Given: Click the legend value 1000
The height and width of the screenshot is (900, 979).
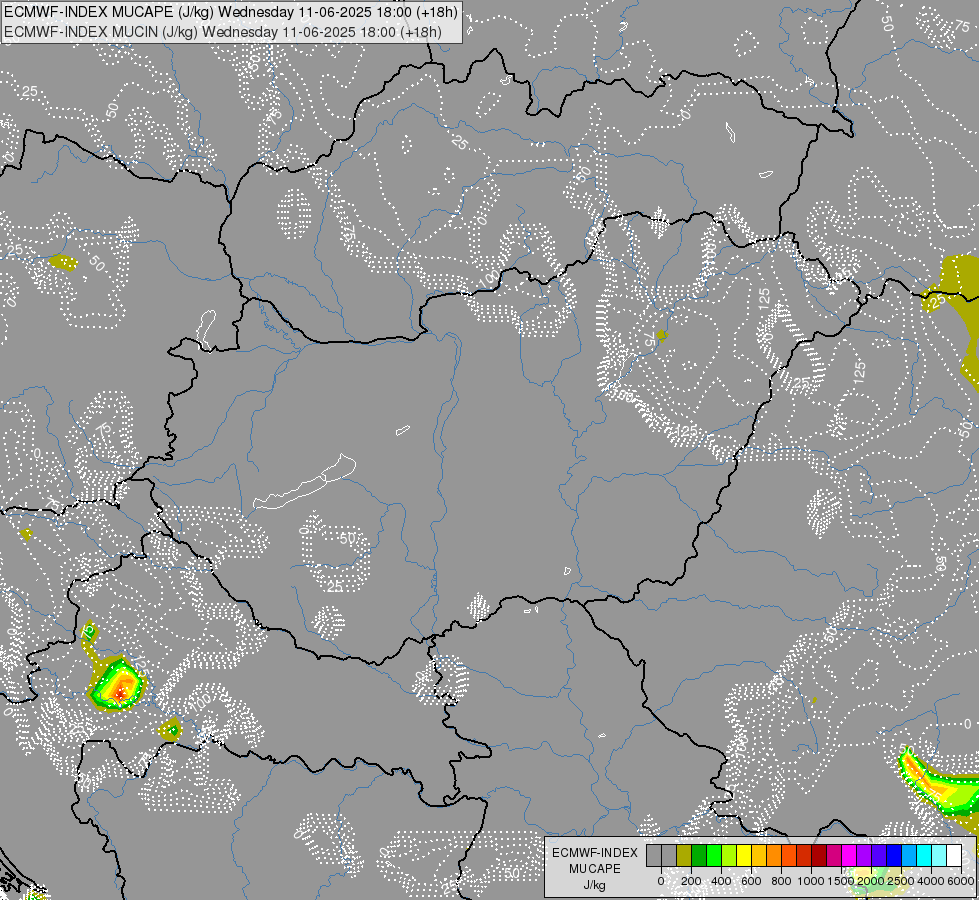Looking at the screenshot, I should [x=811, y=881].
